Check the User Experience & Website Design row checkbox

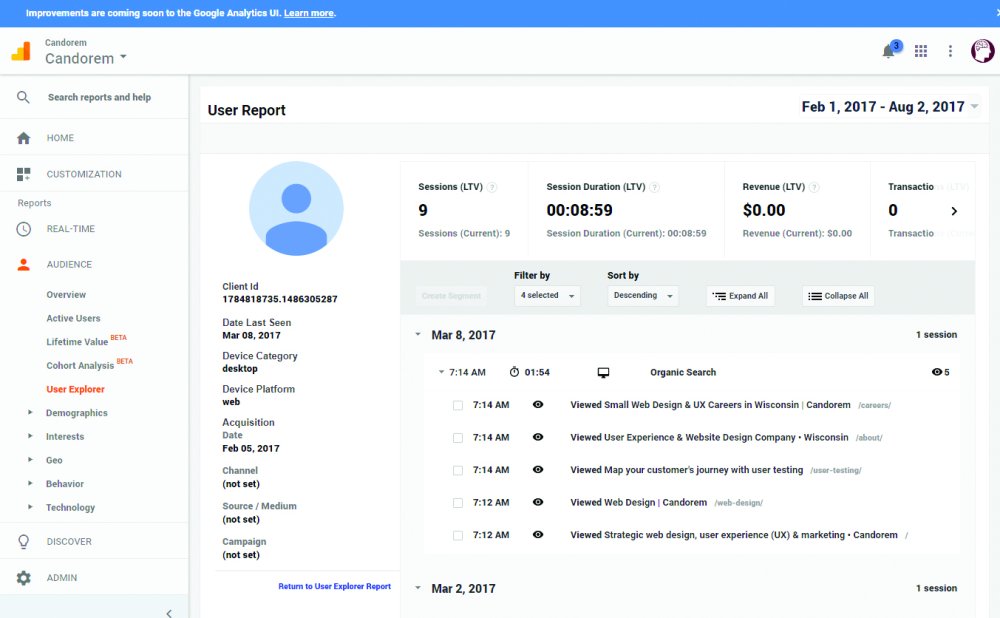pyautogui.click(x=458, y=438)
